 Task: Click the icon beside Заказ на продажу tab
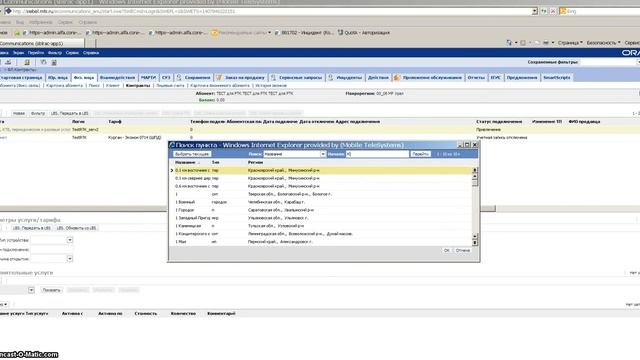pos(219,77)
